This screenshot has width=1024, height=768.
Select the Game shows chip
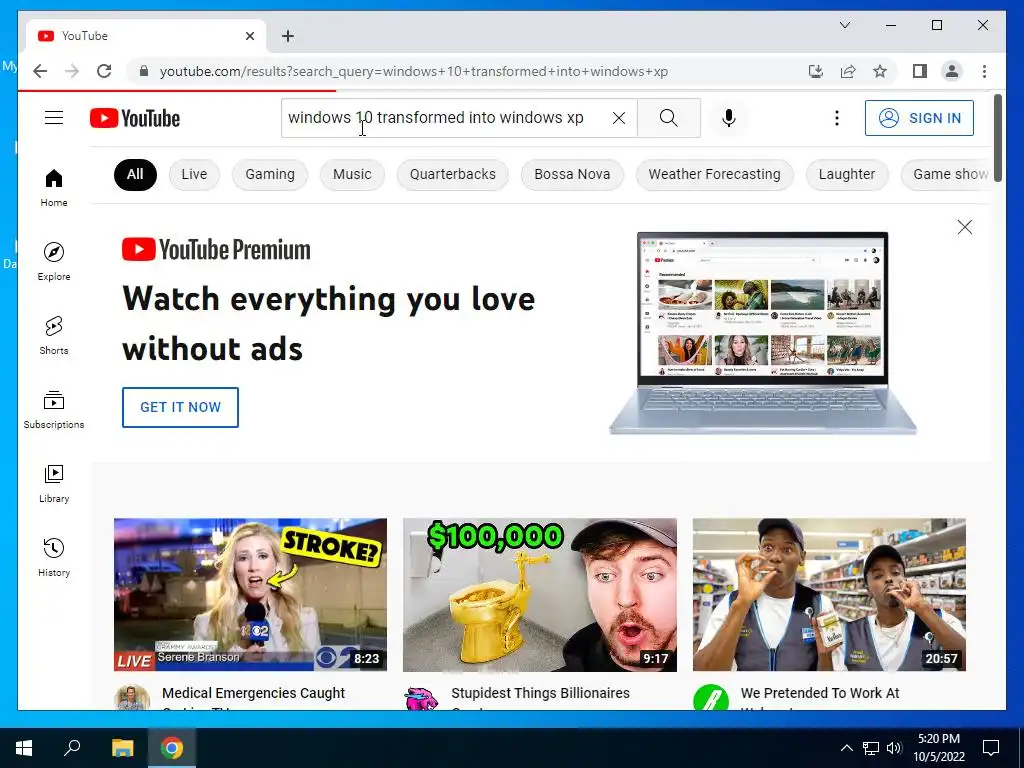(947, 174)
